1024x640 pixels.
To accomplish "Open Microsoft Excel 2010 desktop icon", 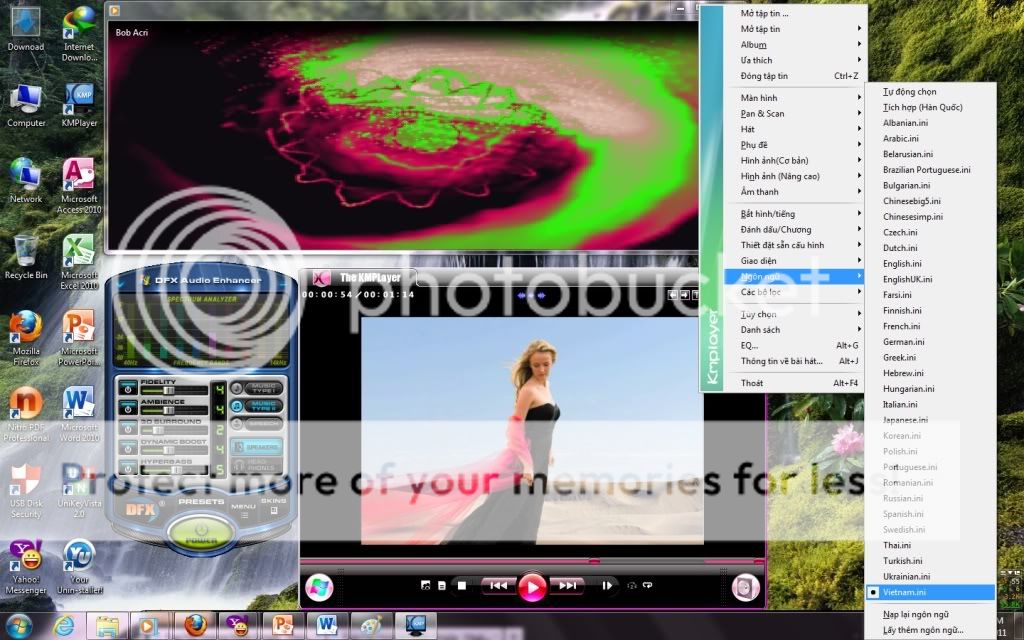I will pos(79,263).
